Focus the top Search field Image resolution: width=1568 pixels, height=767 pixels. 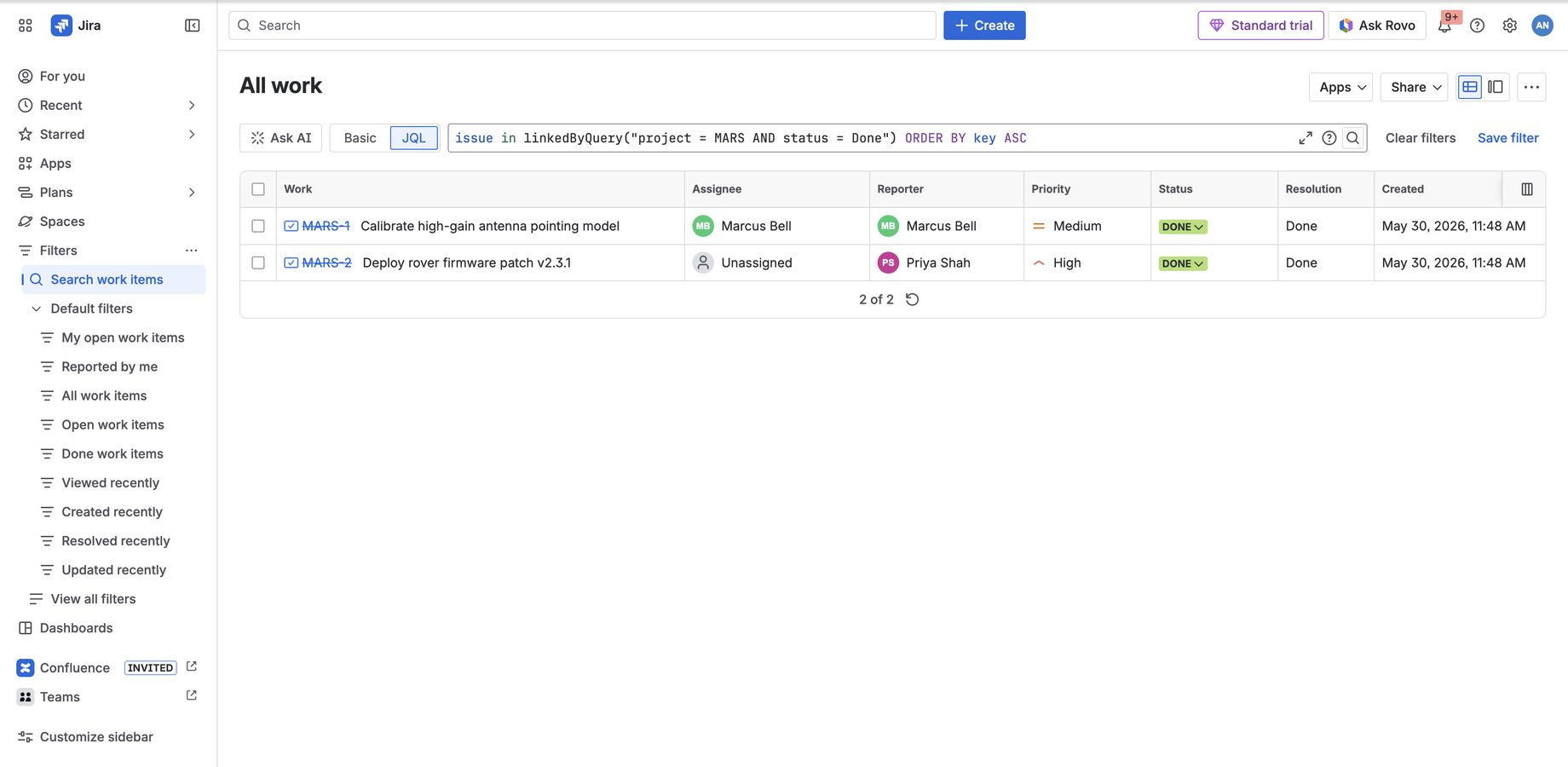point(582,26)
